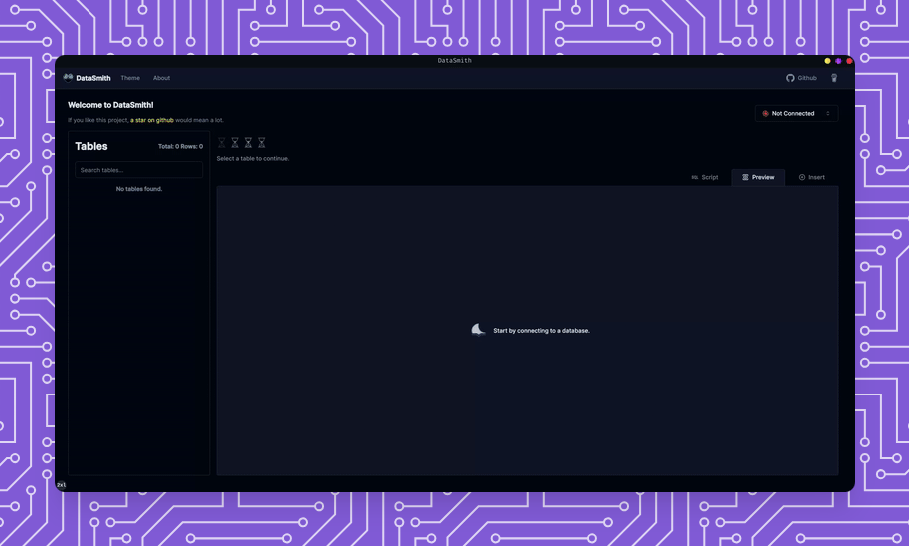Switch to the Insert tab
The height and width of the screenshot is (546, 909).
812,177
